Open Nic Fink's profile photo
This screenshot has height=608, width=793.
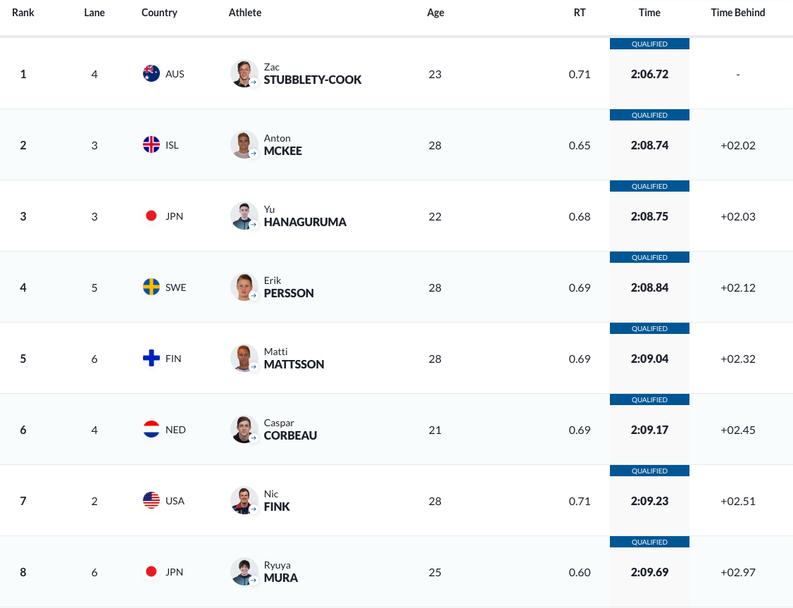(x=244, y=501)
